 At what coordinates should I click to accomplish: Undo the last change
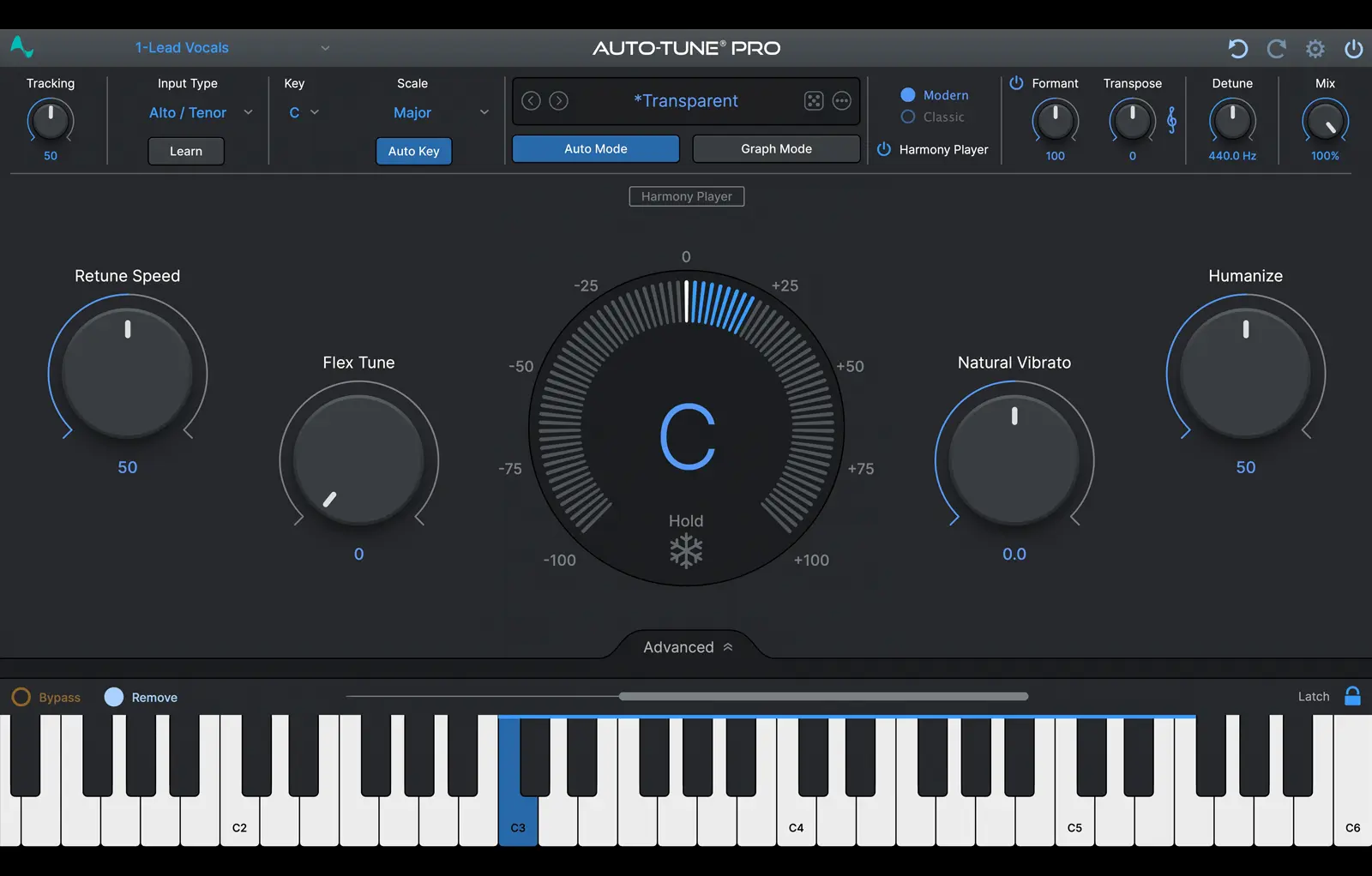[x=1237, y=49]
